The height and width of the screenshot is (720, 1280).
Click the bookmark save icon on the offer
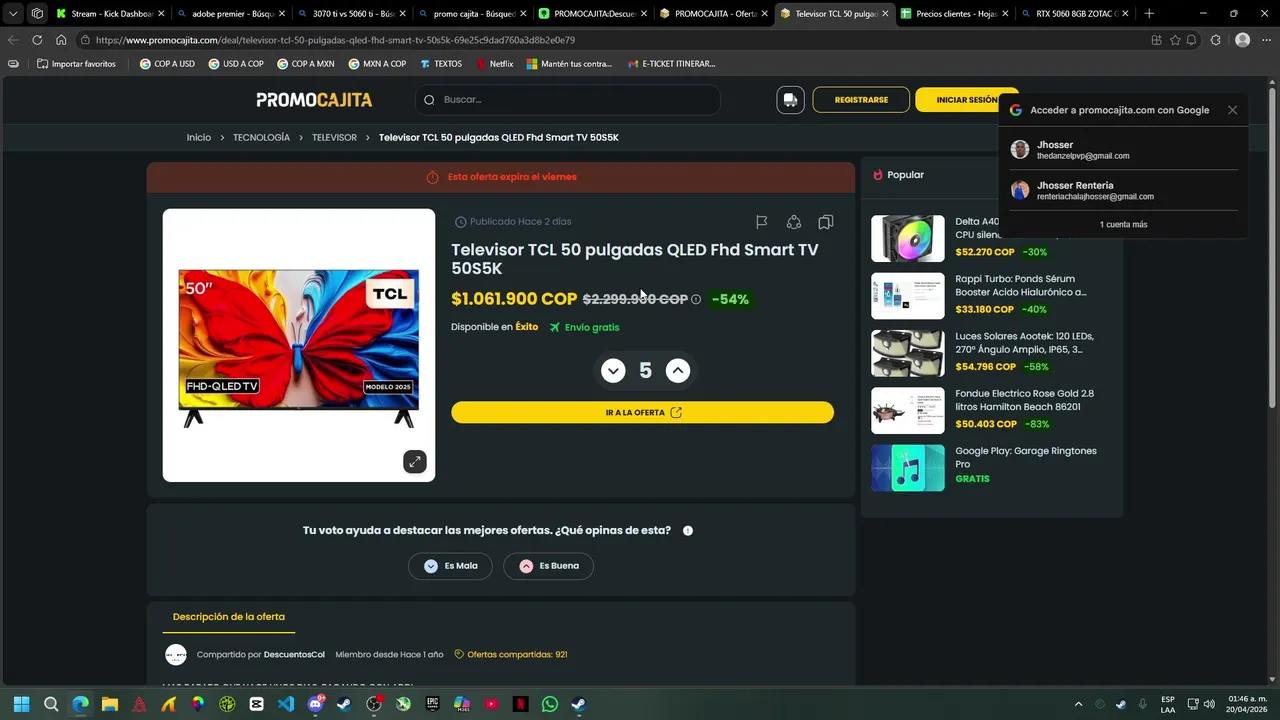click(826, 222)
